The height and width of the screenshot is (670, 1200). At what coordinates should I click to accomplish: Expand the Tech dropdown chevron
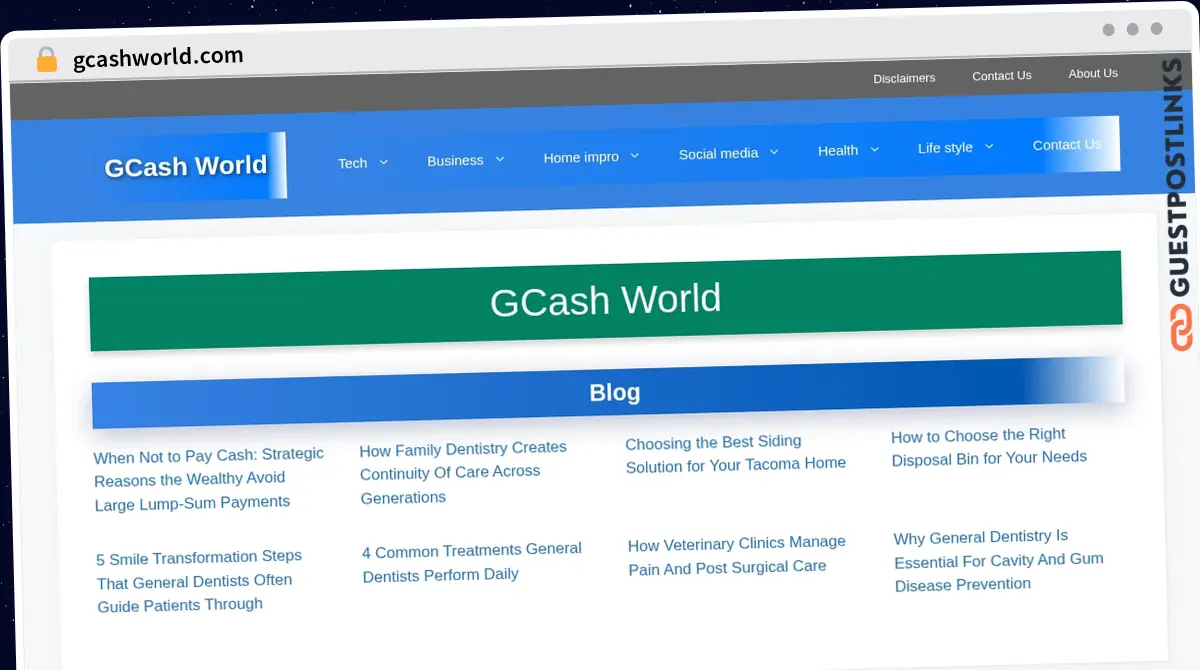[383, 162]
